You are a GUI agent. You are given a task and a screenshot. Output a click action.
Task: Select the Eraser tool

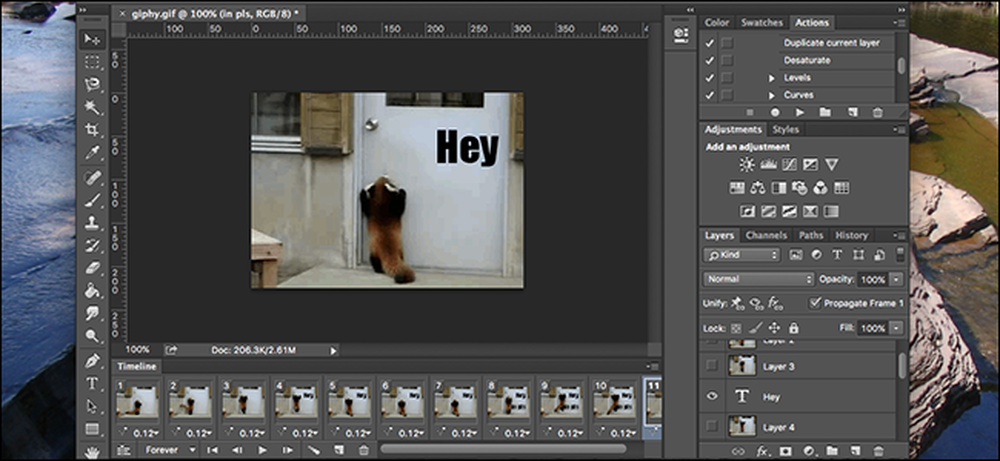pyautogui.click(x=92, y=268)
